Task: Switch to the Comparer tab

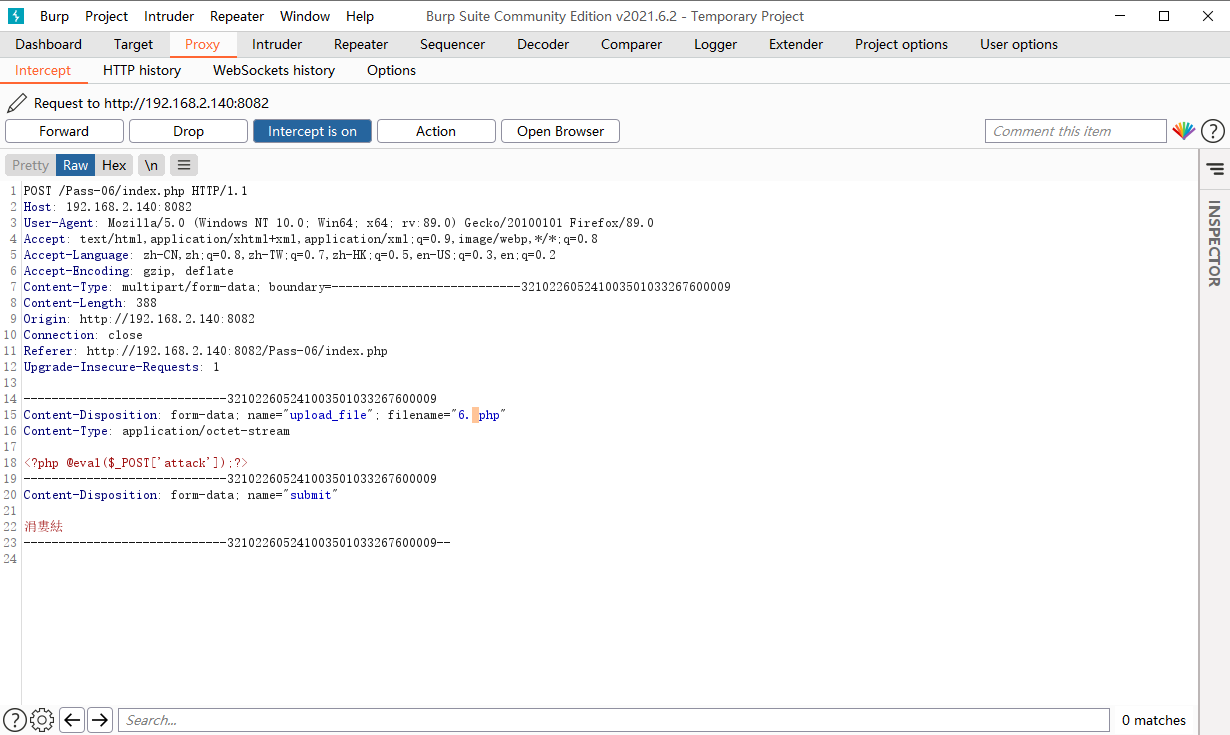Action: tap(631, 44)
